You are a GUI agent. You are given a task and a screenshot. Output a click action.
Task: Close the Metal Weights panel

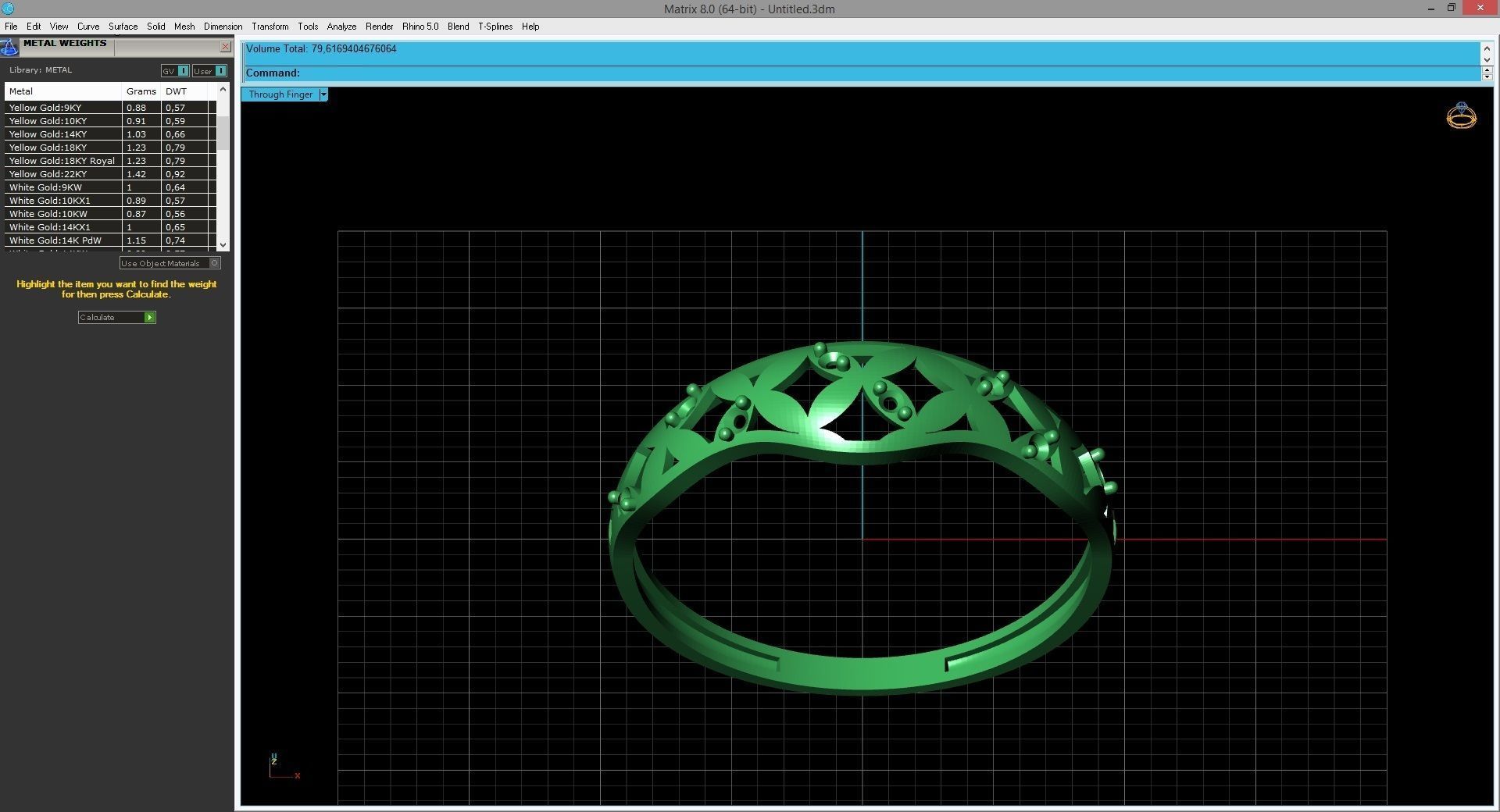click(225, 47)
